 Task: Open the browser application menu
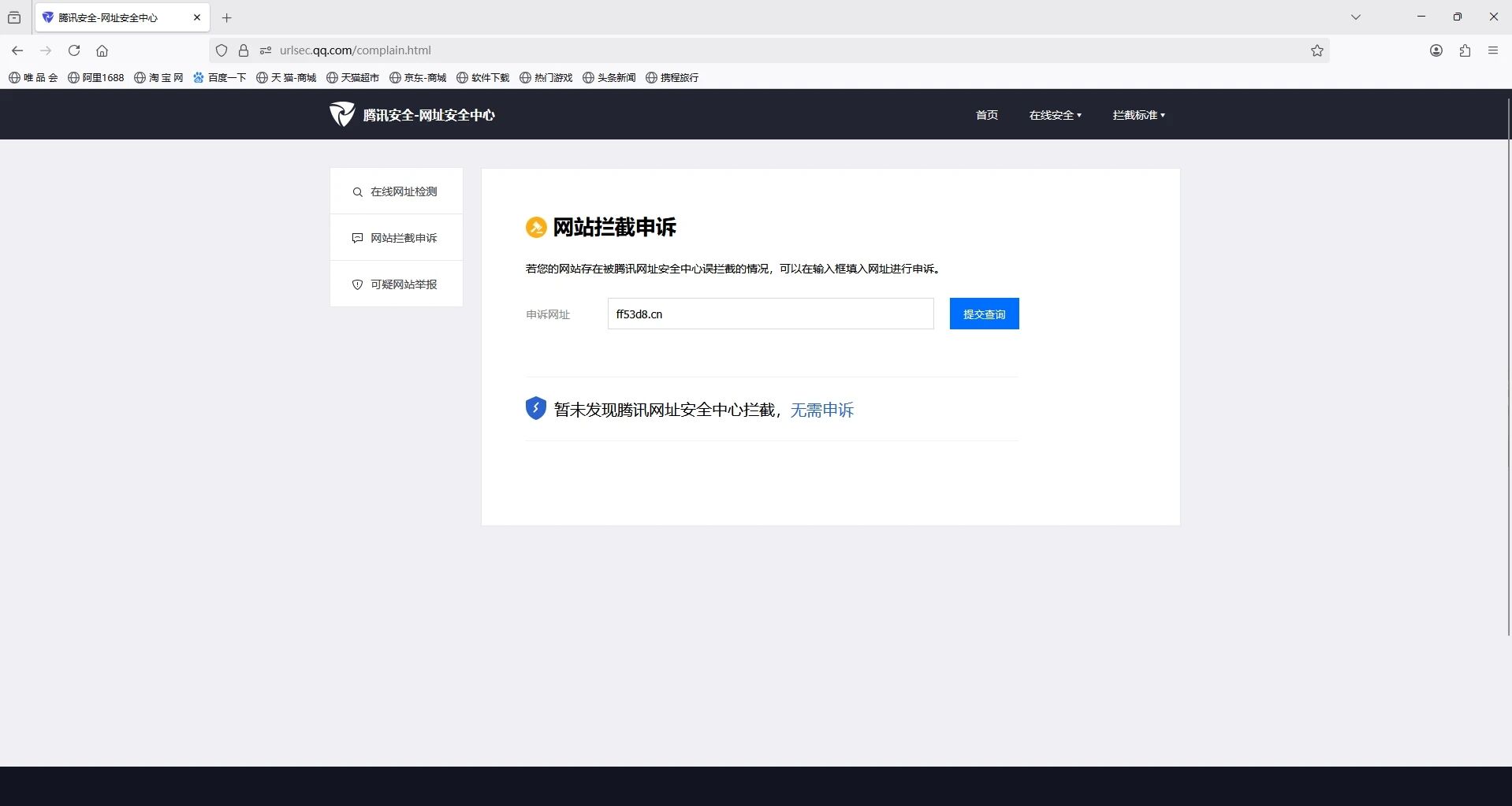click(1493, 50)
